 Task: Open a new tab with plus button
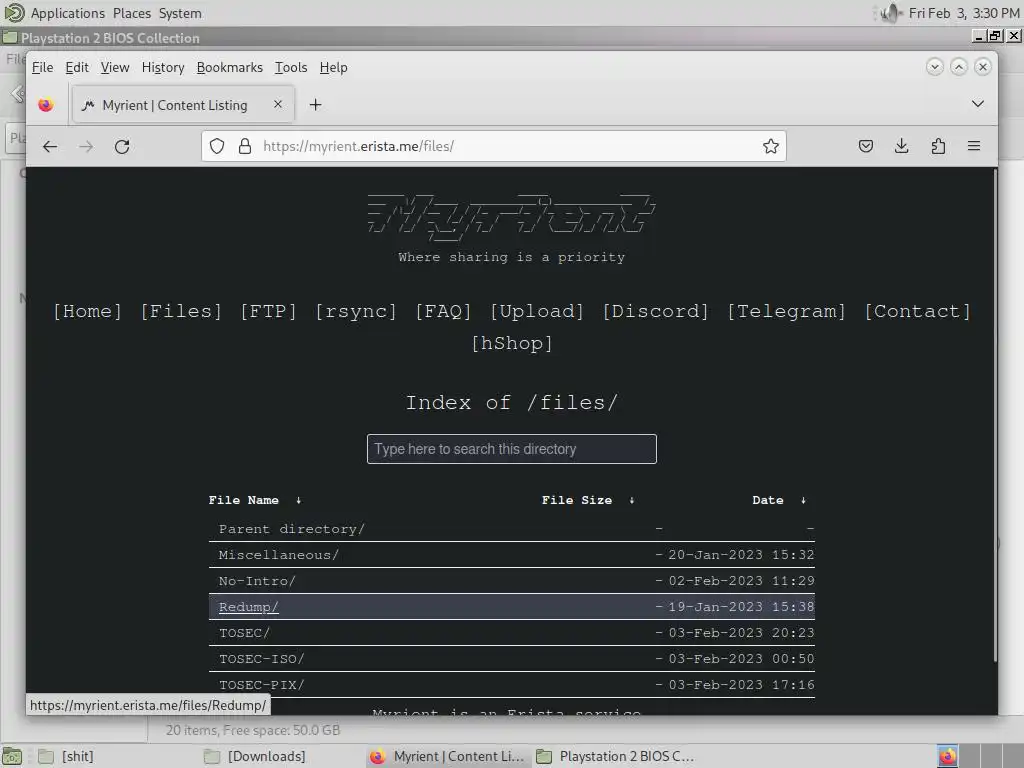coord(315,104)
